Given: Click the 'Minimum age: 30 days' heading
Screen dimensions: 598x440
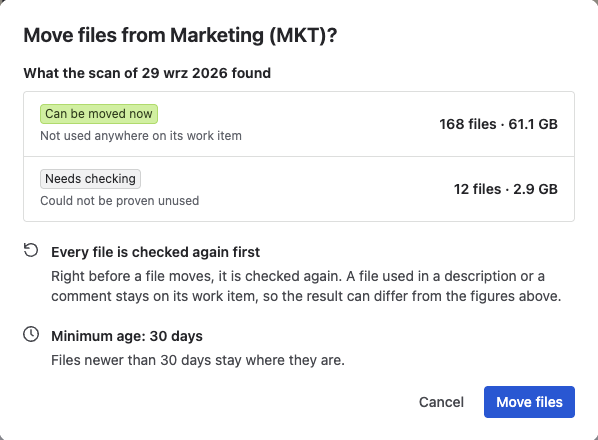Looking at the screenshot, I should point(127,336).
